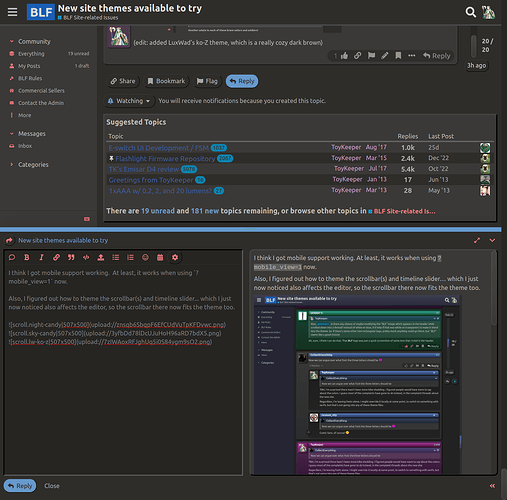Screen dimensions: 507x500
Task: Click the Flag topic button
Action: [207, 81]
